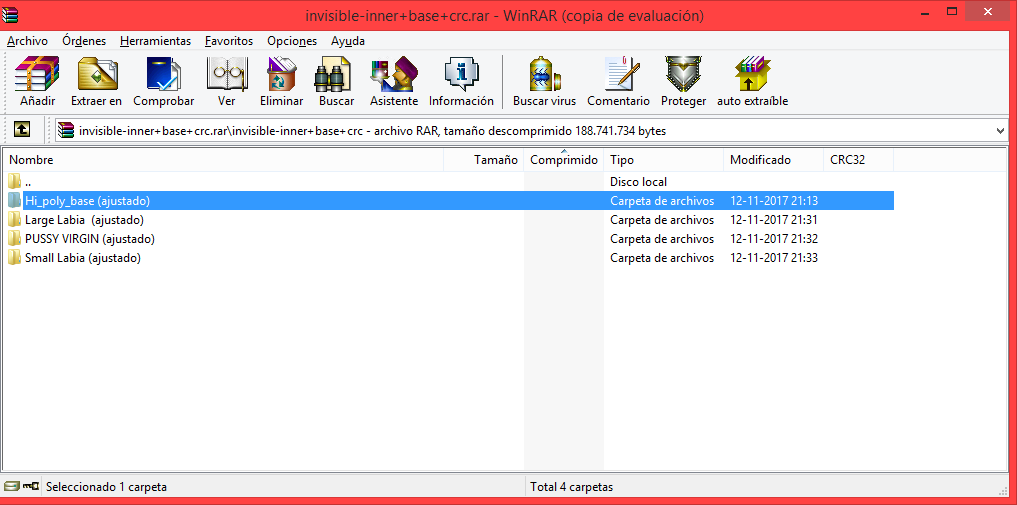
Task: Open the Herramientas menu
Action: click(x=155, y=41)
